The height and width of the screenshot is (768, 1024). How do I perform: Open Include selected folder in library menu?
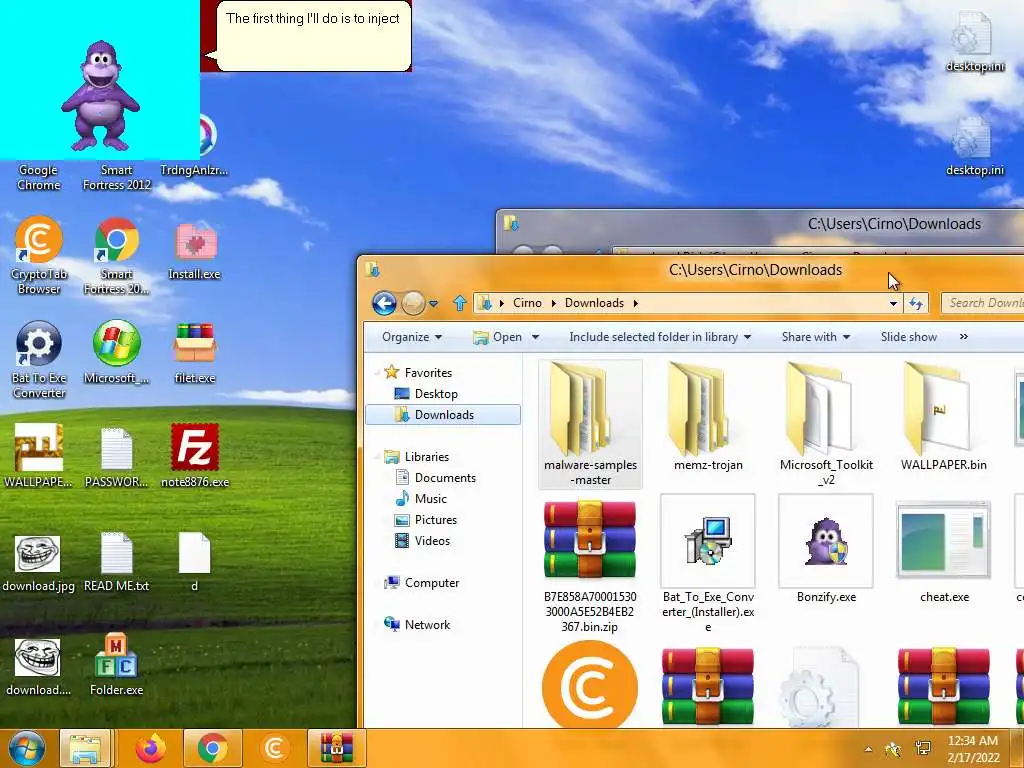click(660, 337)
